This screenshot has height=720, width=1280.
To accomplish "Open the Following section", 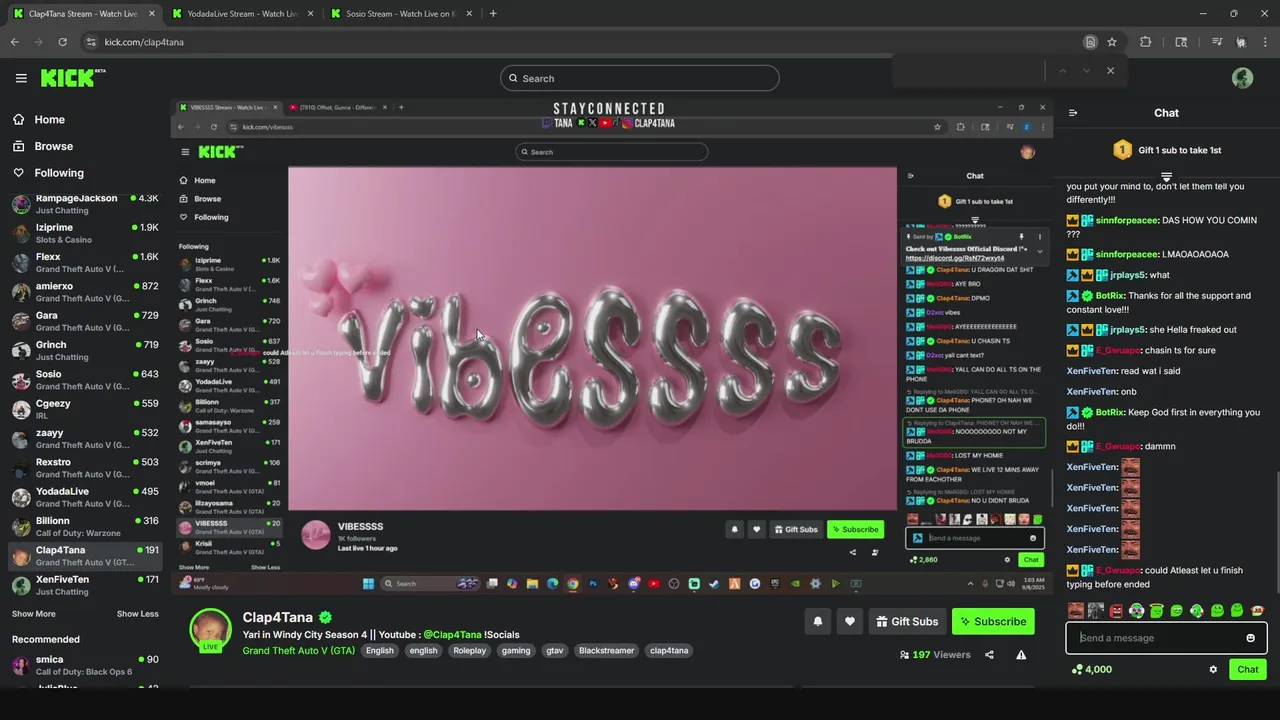I will coord(48,173).
